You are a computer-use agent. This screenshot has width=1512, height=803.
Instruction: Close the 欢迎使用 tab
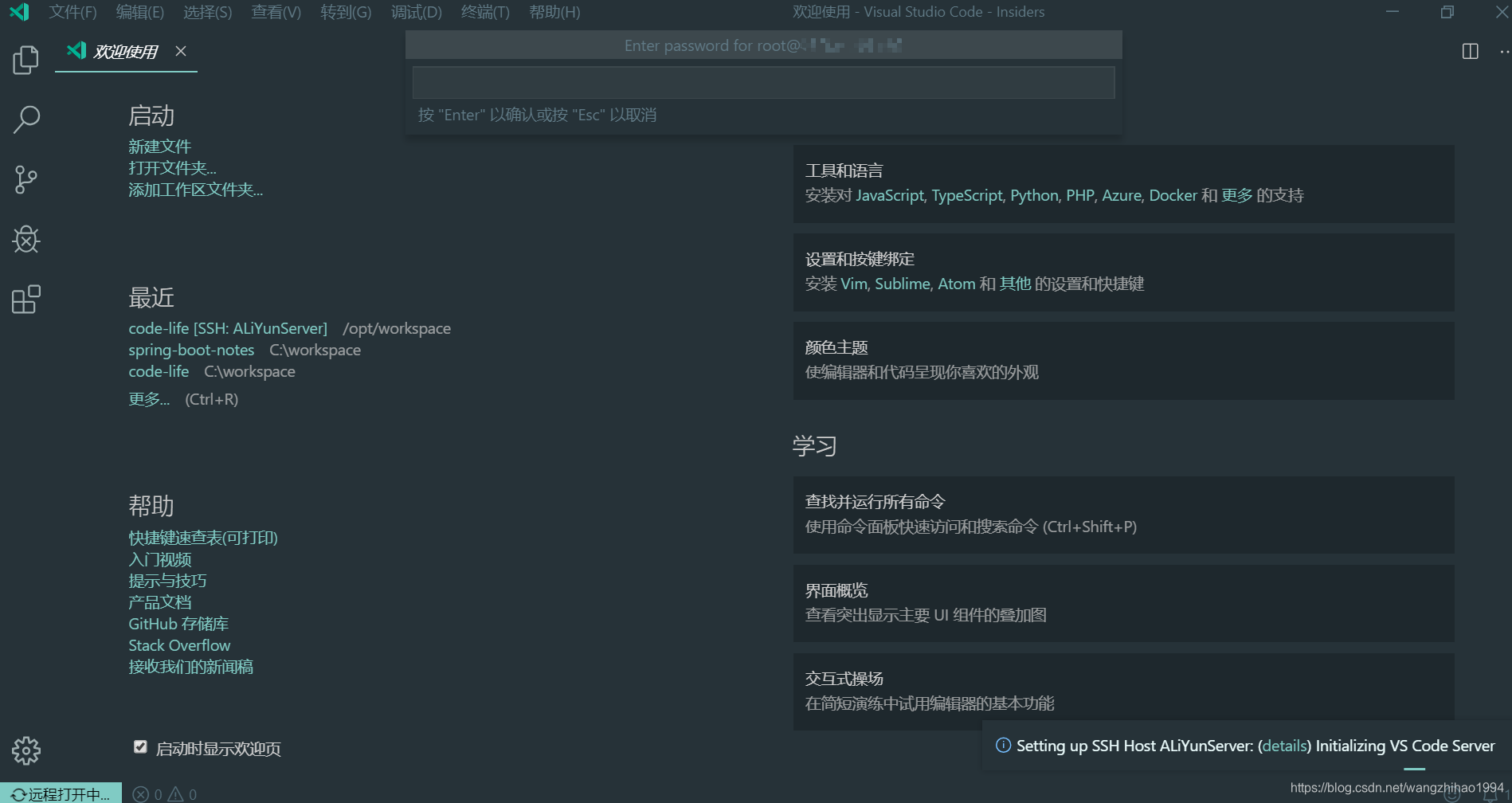coord(181,51)
